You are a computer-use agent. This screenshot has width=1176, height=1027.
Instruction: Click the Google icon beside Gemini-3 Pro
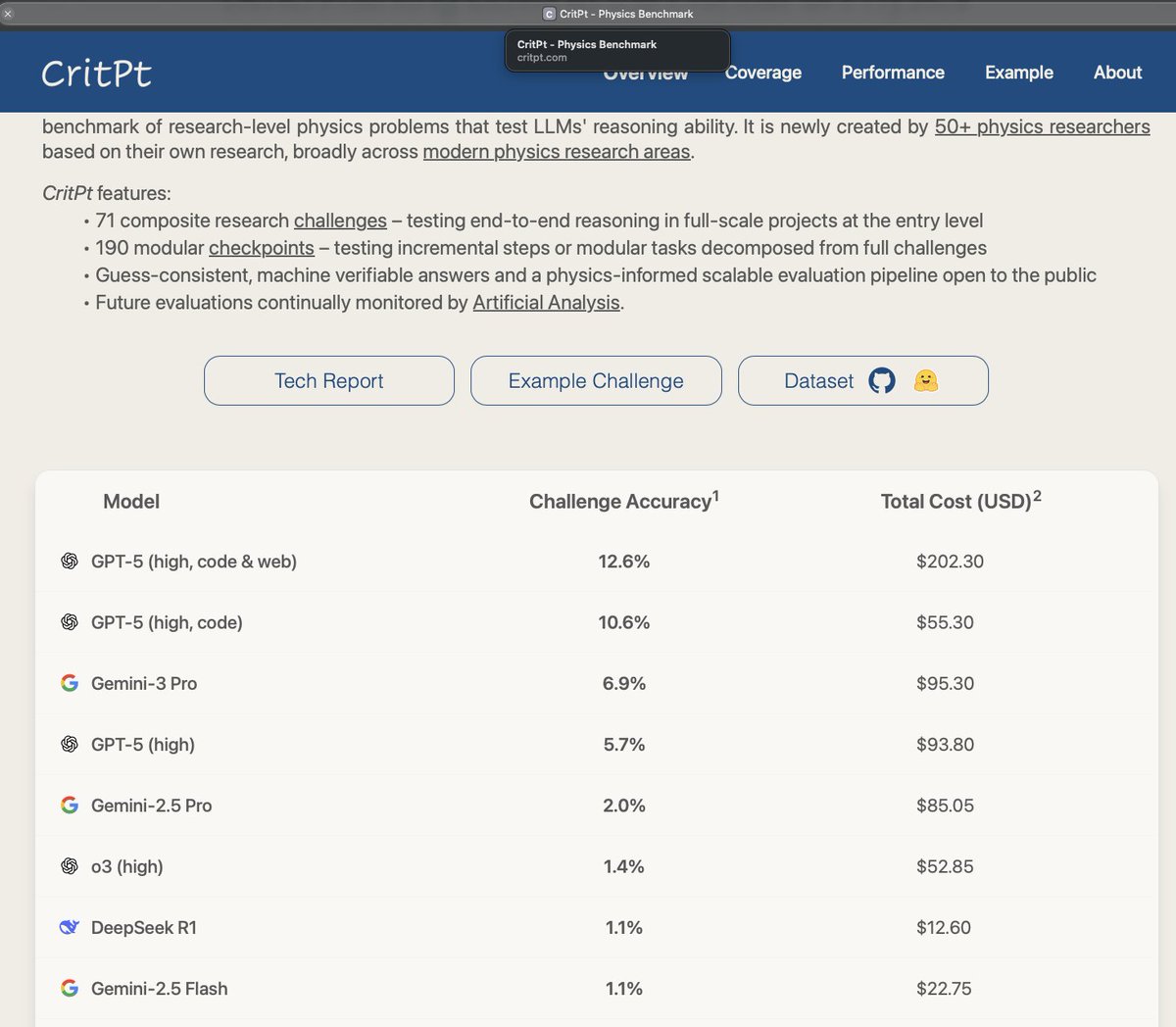click(70, 683)
